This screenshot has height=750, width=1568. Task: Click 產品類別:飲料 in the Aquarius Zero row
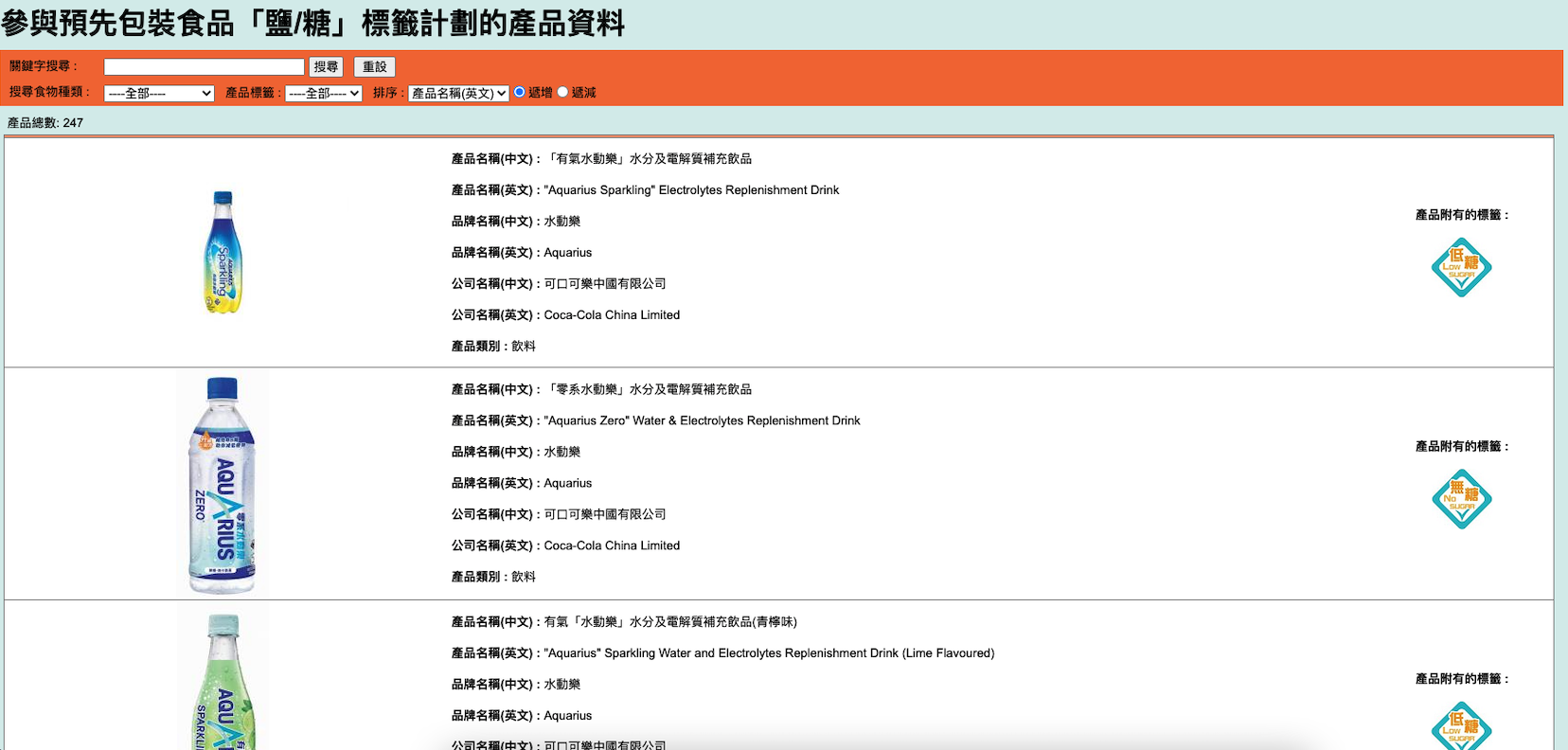(x=493, y=577)
